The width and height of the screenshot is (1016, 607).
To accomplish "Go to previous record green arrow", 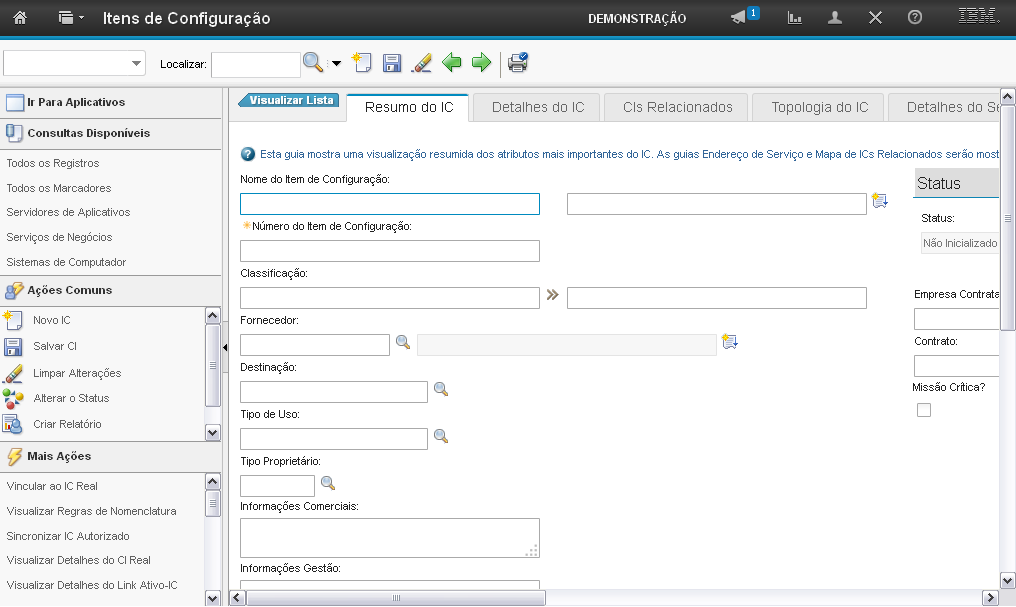I will pyautogui.click(x=452, y=63).
